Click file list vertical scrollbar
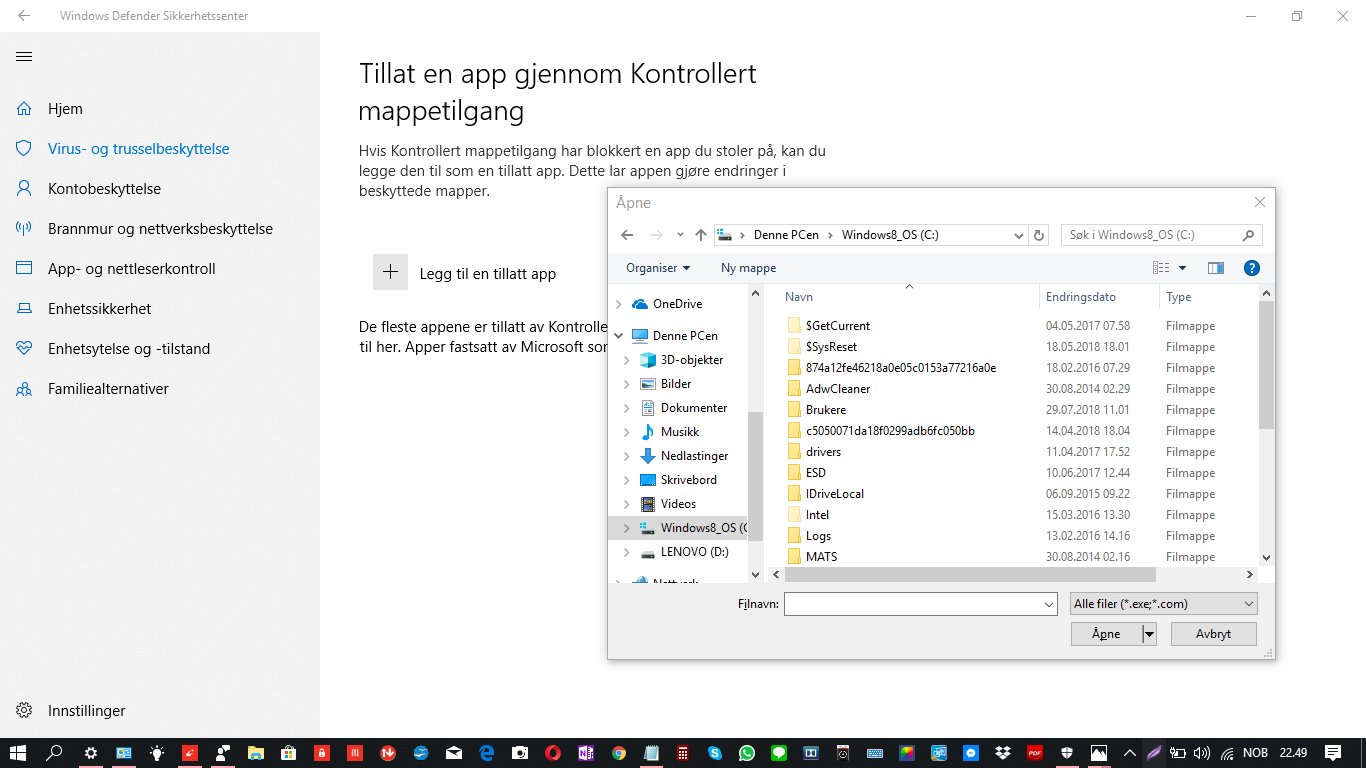Viewport: 1366px width, 768px height. pyautogui.click(x=1266, y=364)
